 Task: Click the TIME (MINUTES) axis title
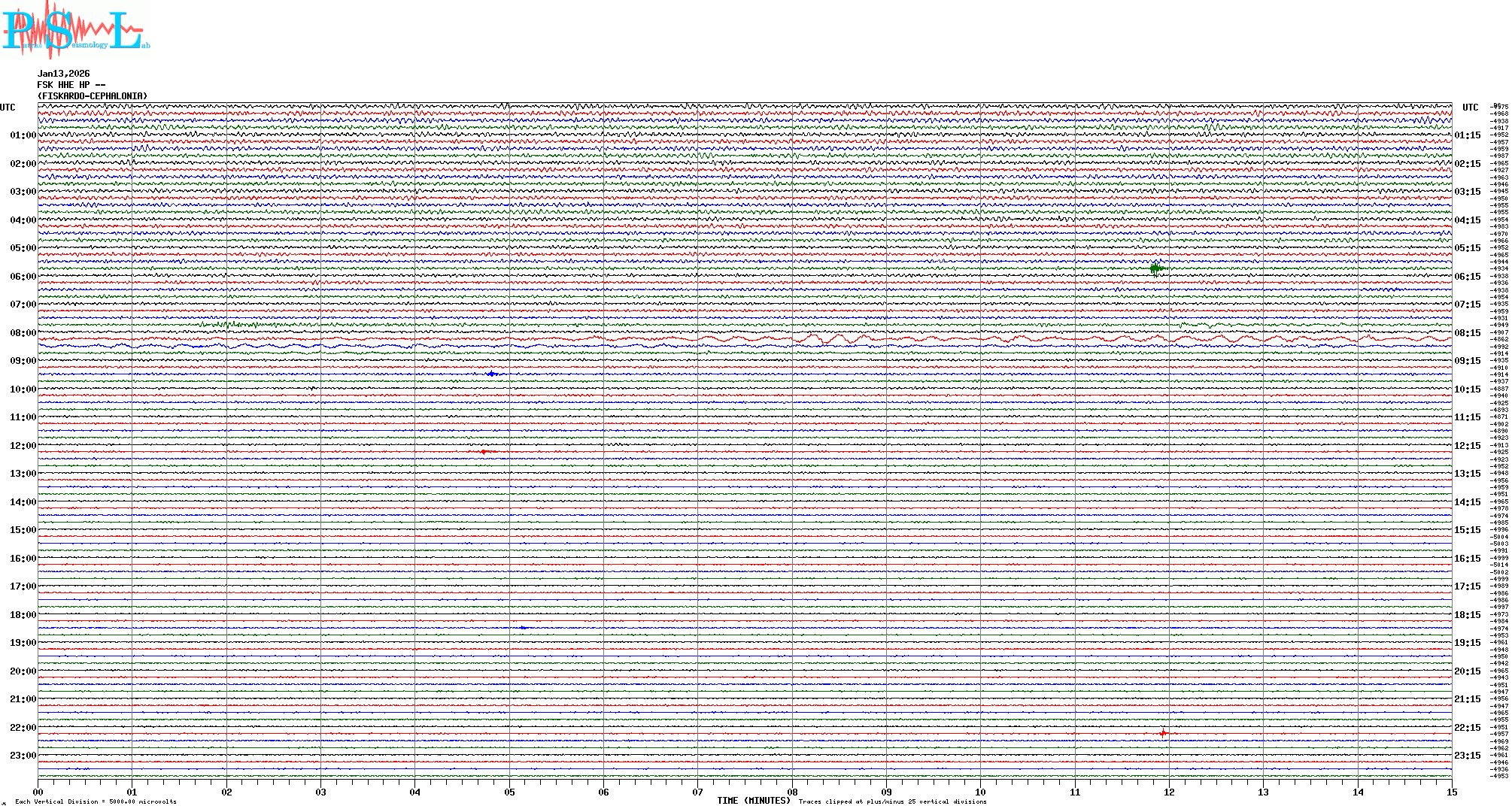[x=754, y=801]
